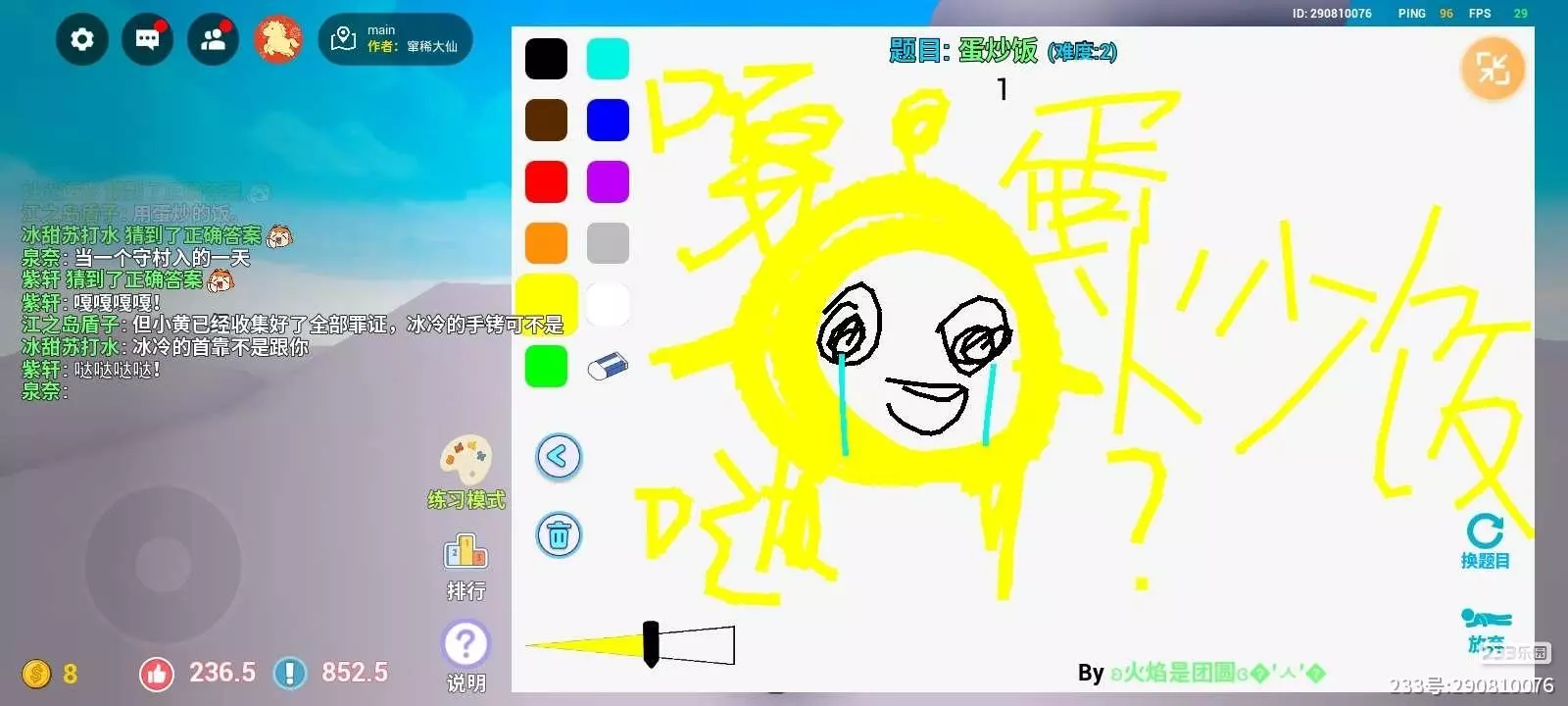Clear canvas with the trash icon
1568x706 pixels.
pos(559,535)
